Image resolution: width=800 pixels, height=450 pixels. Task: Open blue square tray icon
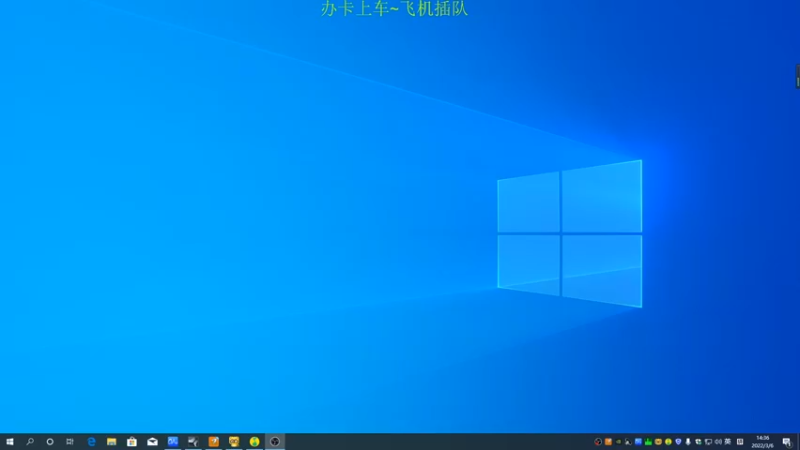point(638,442)
